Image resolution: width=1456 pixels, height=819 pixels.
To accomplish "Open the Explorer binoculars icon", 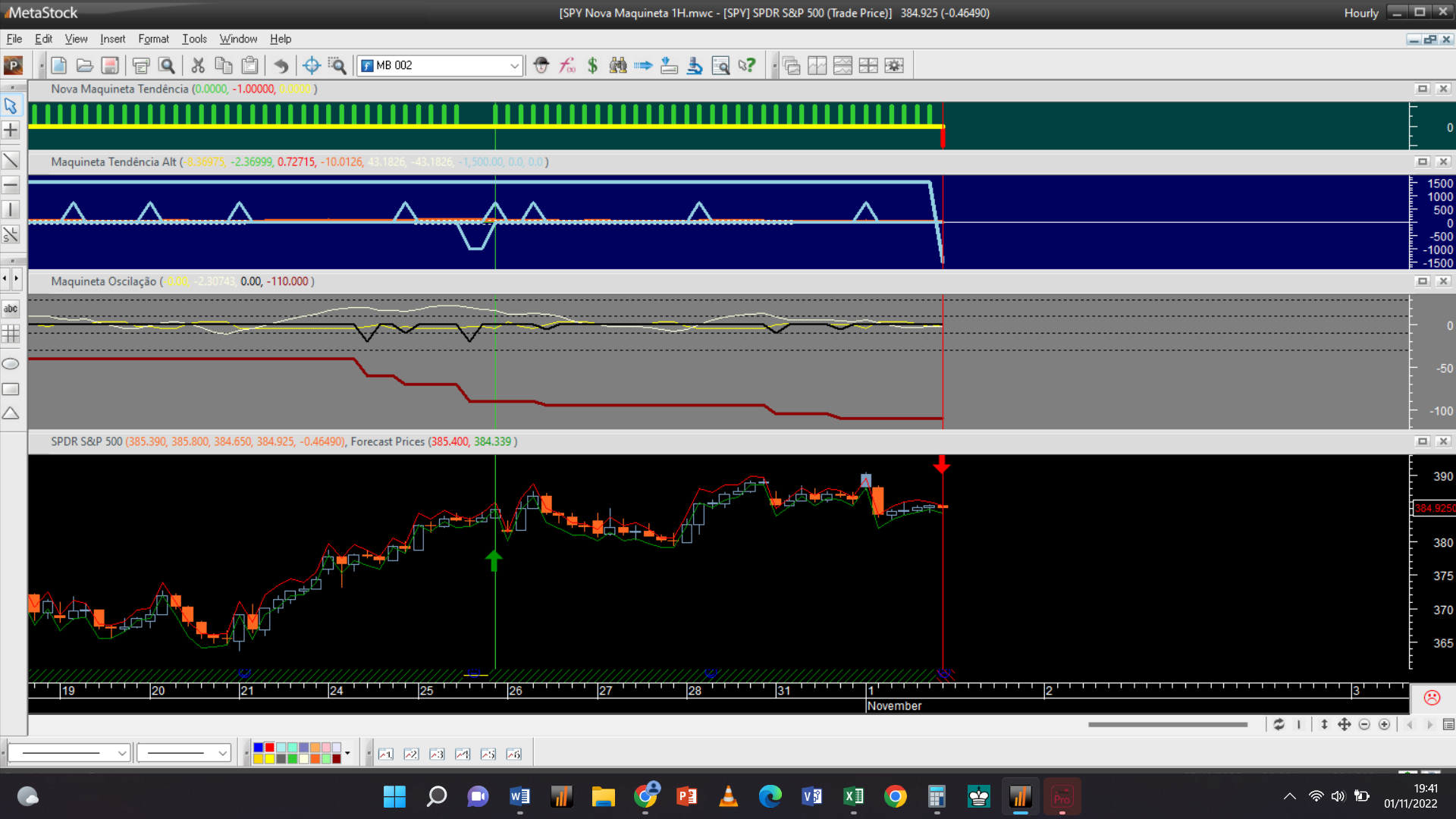I will (618, 65).
